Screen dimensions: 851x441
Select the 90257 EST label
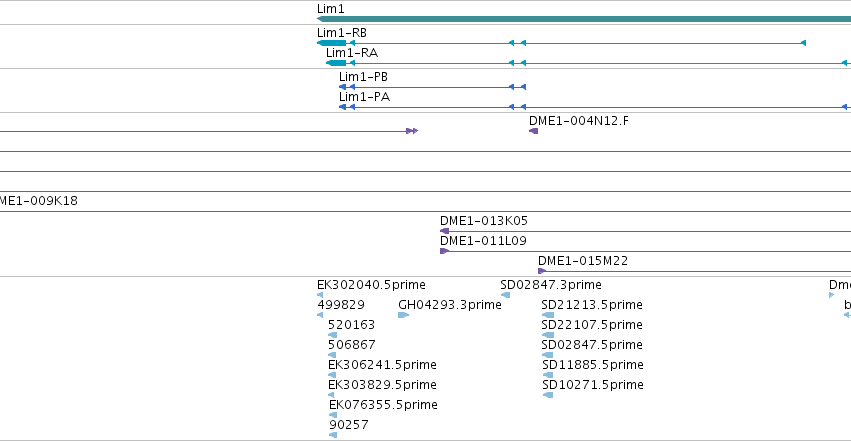pyautogui.click(x=348, y=425)
